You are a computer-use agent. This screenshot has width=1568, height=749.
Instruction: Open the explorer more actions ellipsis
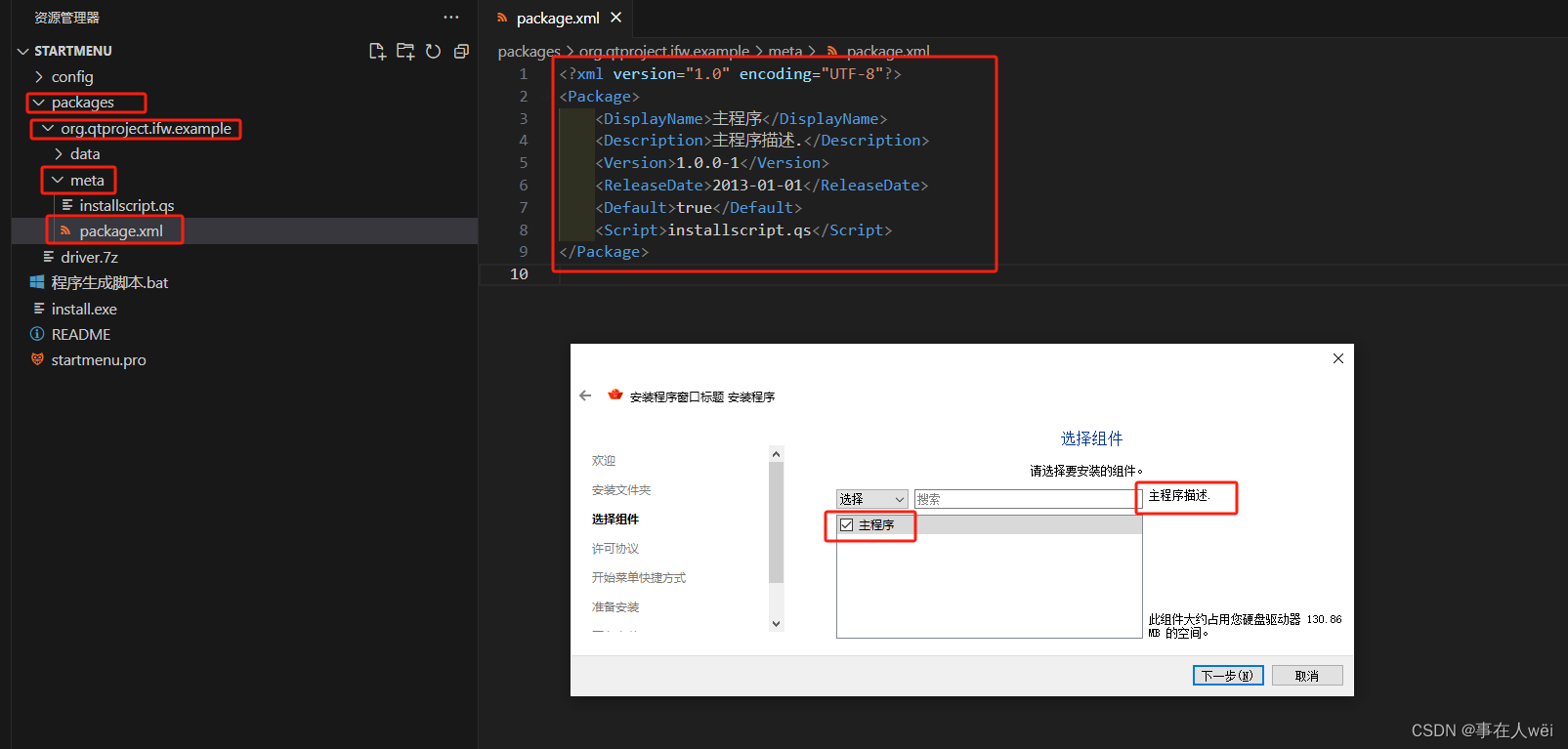[x=450, y=17]
